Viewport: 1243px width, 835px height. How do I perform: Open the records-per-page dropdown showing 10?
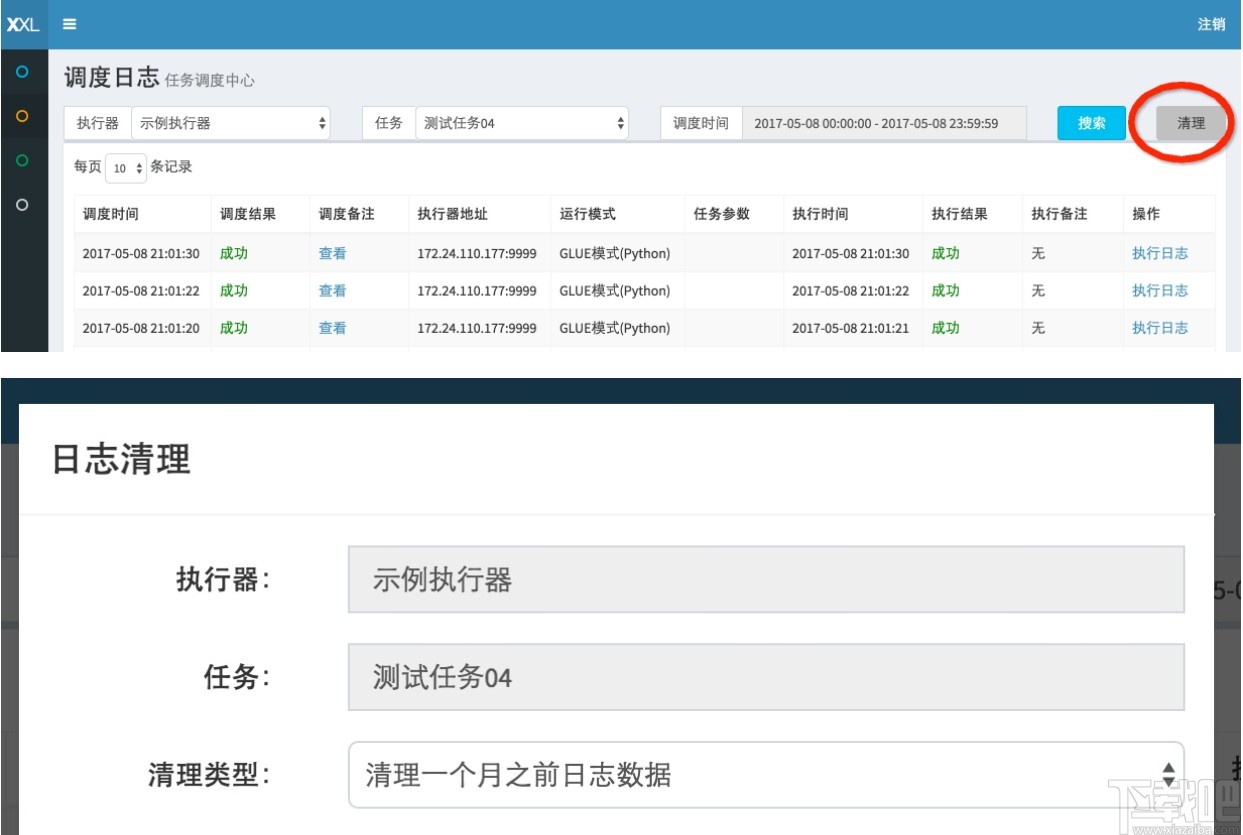tap(126, 168)
